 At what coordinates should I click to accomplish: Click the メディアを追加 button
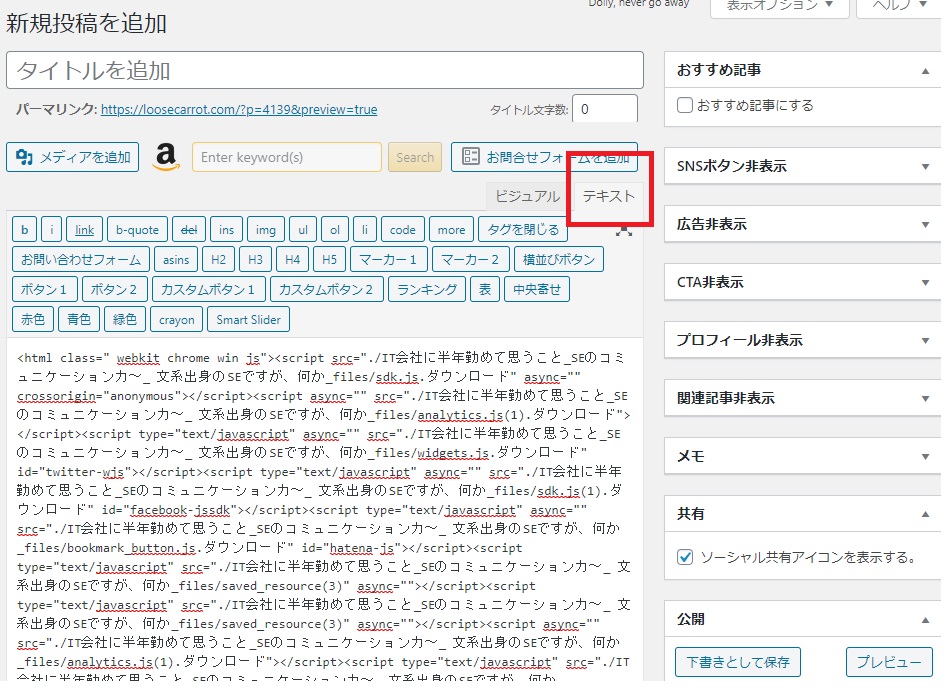(x=73, y=157)
